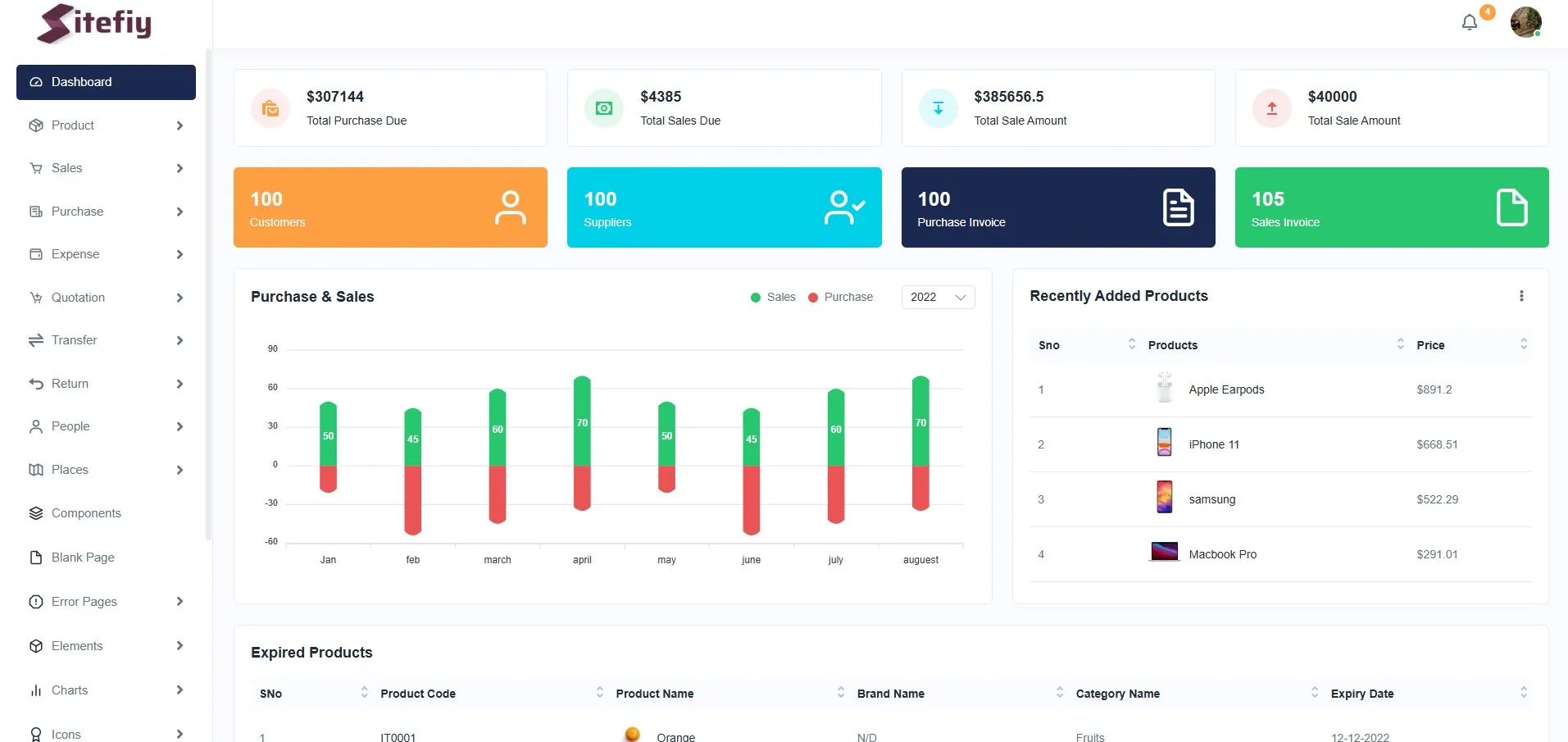Click the Return arrow icon in sidebar
This screenshot has height=742, width=1568.
(x=36, y=384)
